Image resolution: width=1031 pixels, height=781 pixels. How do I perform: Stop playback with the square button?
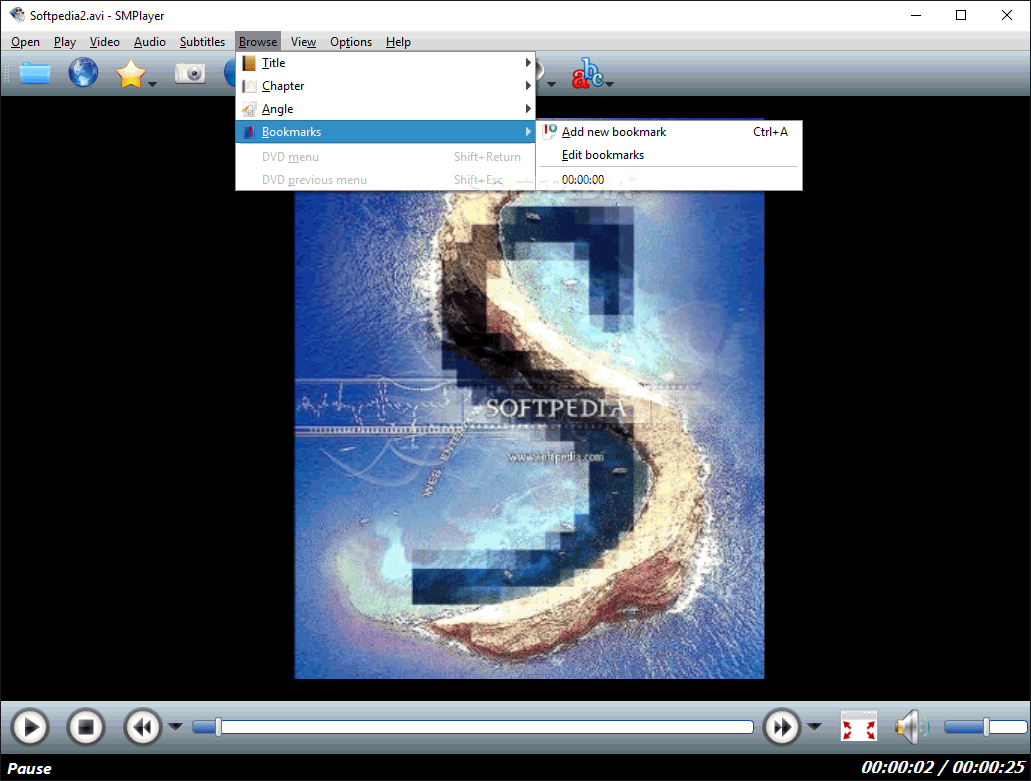[86, 727]
